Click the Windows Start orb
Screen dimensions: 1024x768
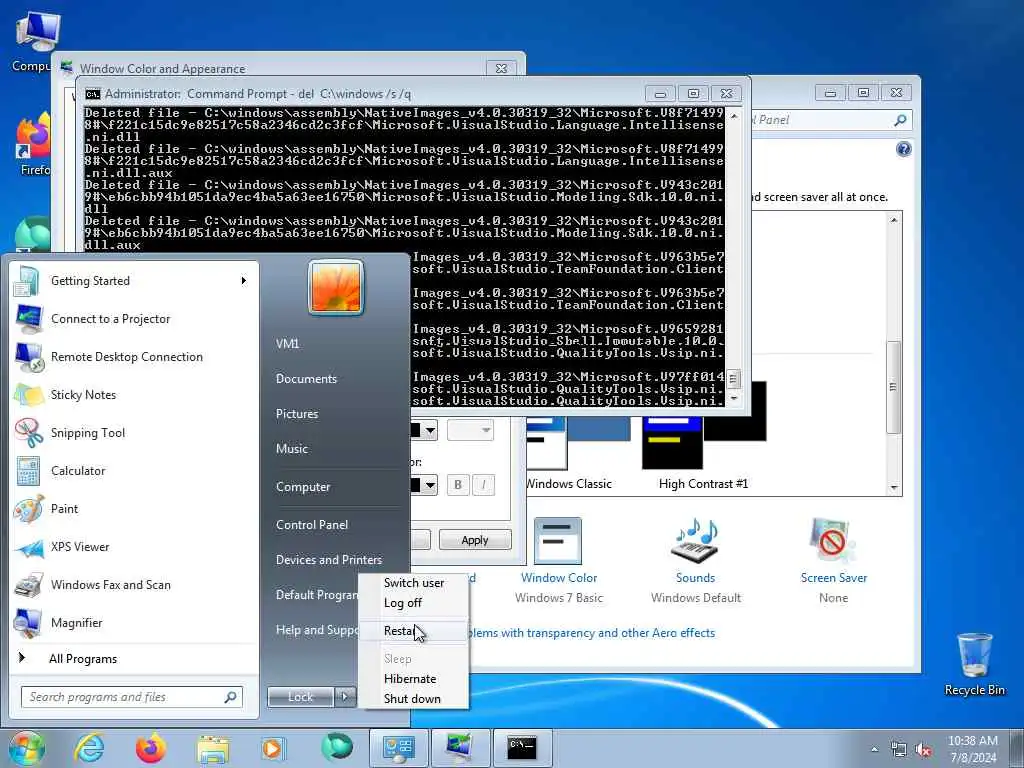tap(26, 748)
